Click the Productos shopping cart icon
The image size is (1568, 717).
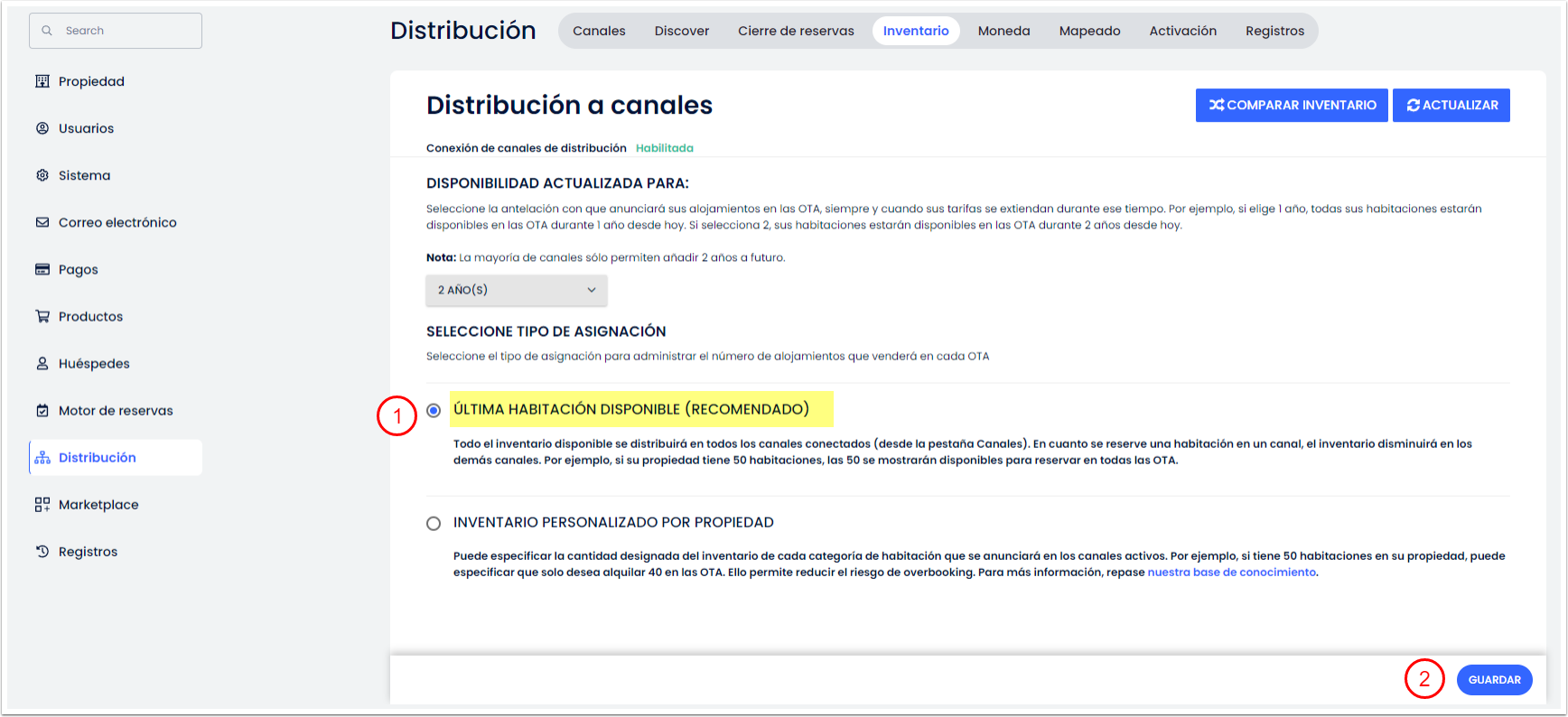(x=42, y=316)
